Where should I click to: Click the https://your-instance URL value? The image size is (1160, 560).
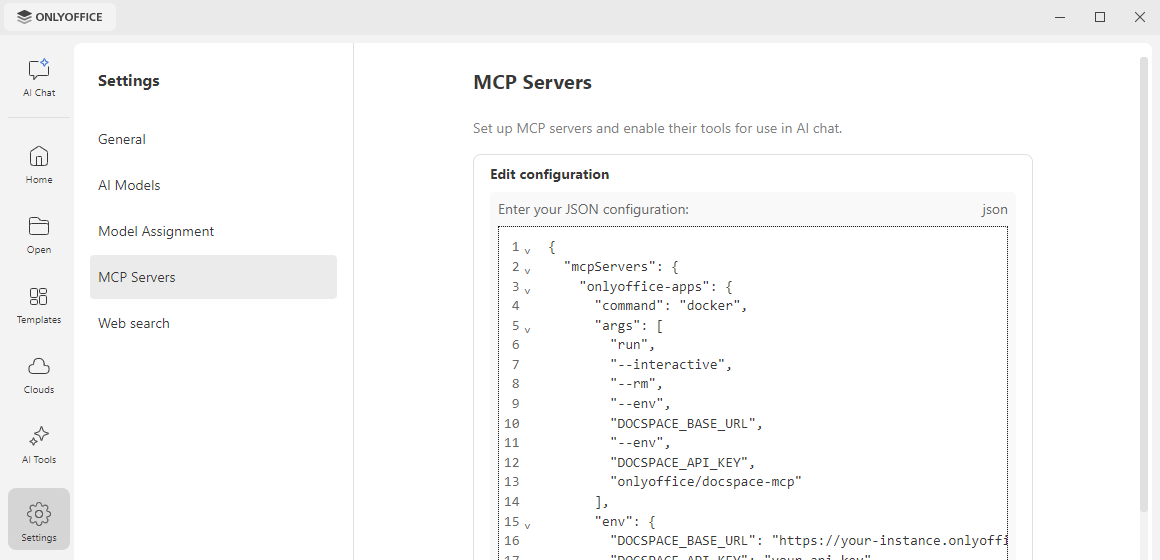point(890,541)
